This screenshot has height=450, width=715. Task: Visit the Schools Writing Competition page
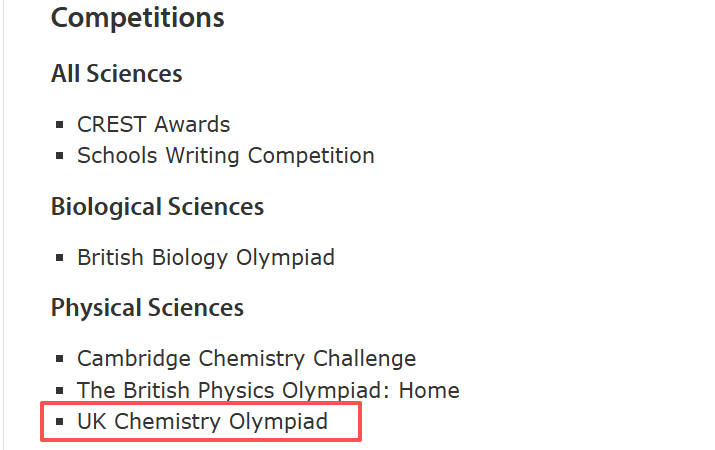[225, 156]
